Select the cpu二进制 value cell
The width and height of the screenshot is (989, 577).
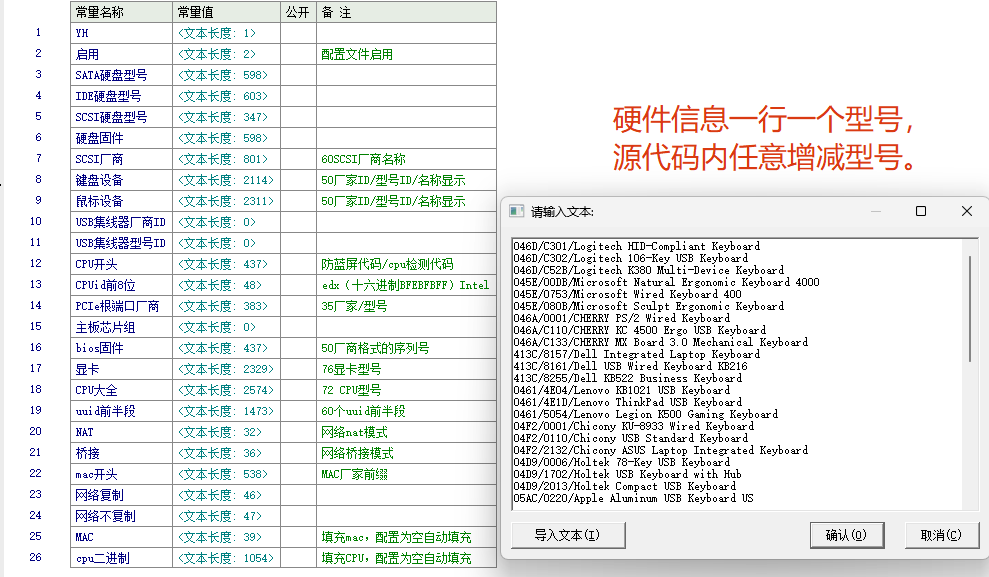coord(226,558)
